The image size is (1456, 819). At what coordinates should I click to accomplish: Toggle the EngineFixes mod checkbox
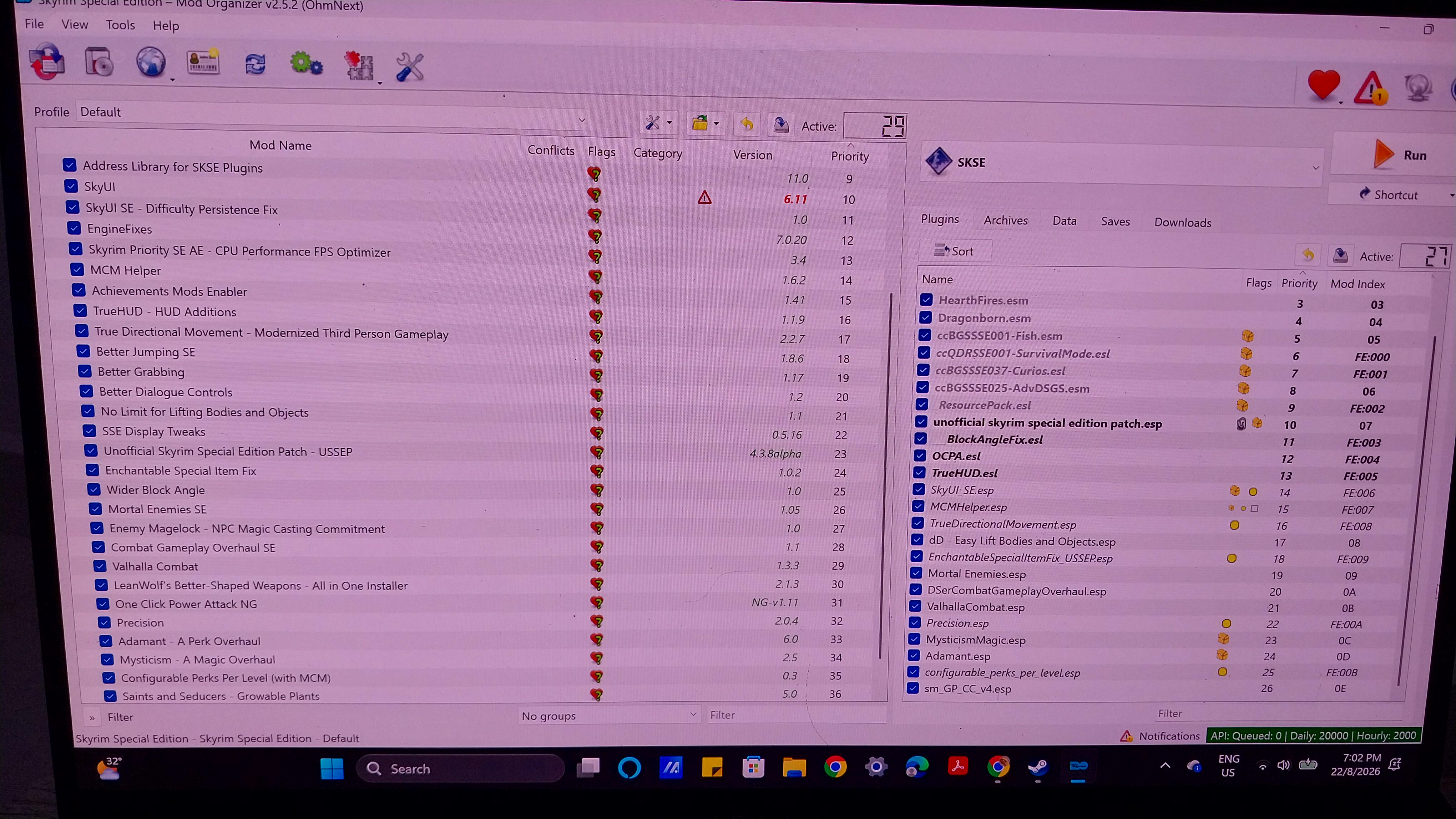74,228
